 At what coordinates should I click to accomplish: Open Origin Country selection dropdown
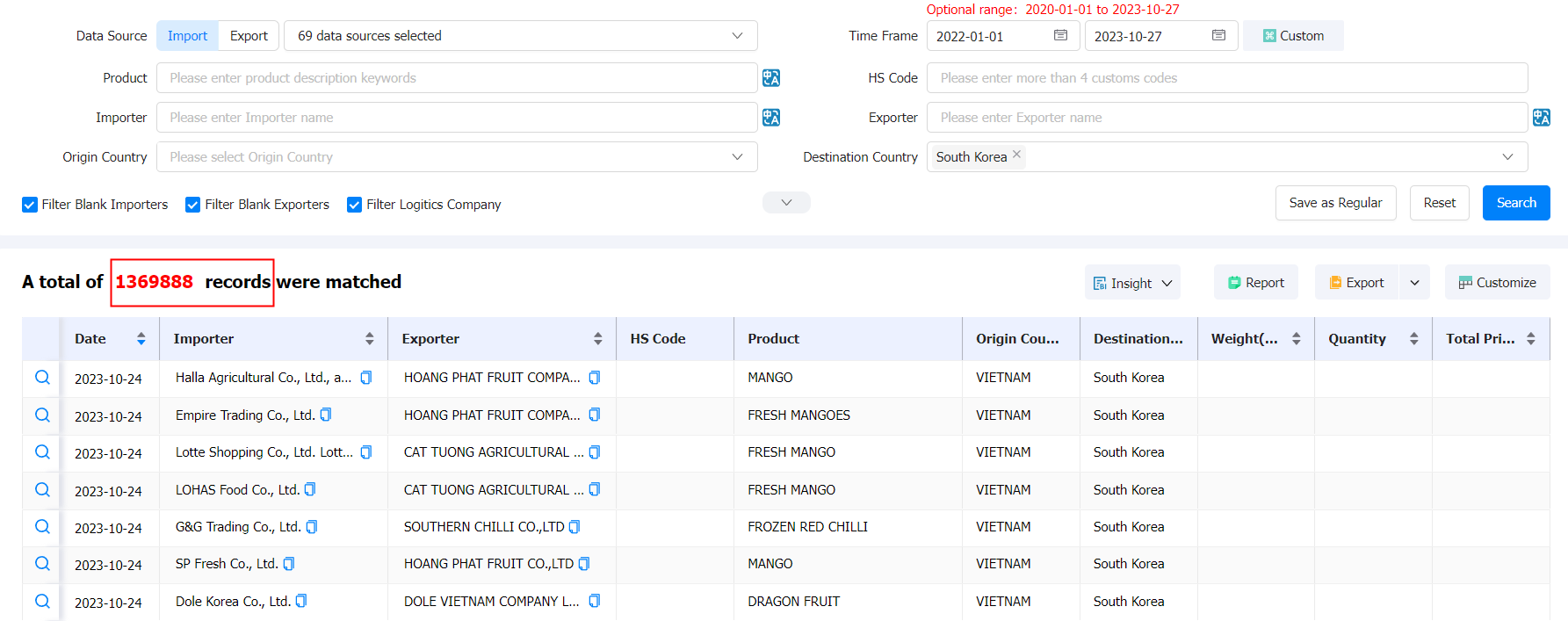tap(457, 157)
